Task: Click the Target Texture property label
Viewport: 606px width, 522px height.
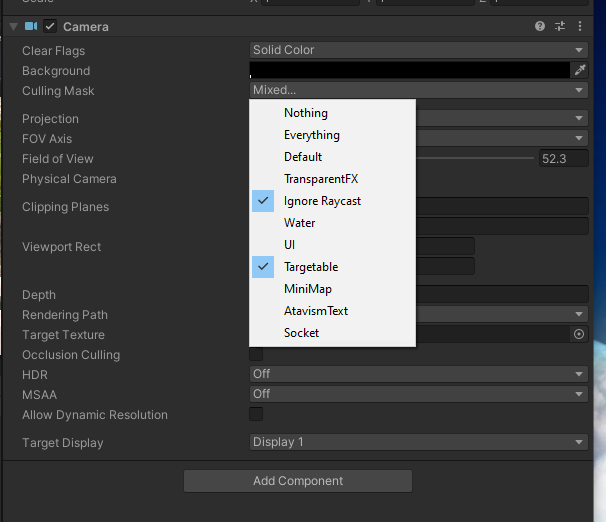Action: click(63, 335)
